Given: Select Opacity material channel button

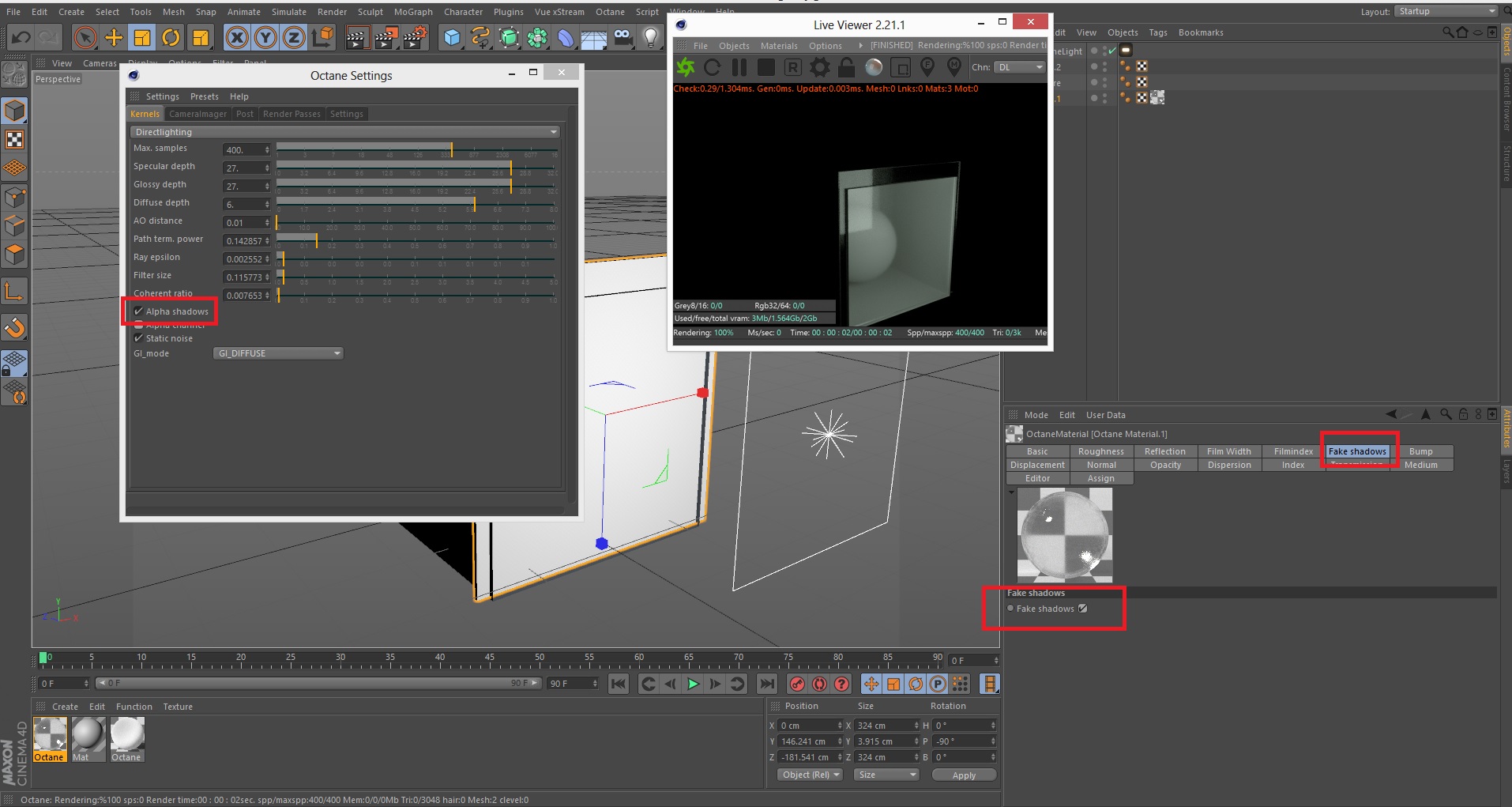Looking at the screenshot, I should tap(1165, 465).
